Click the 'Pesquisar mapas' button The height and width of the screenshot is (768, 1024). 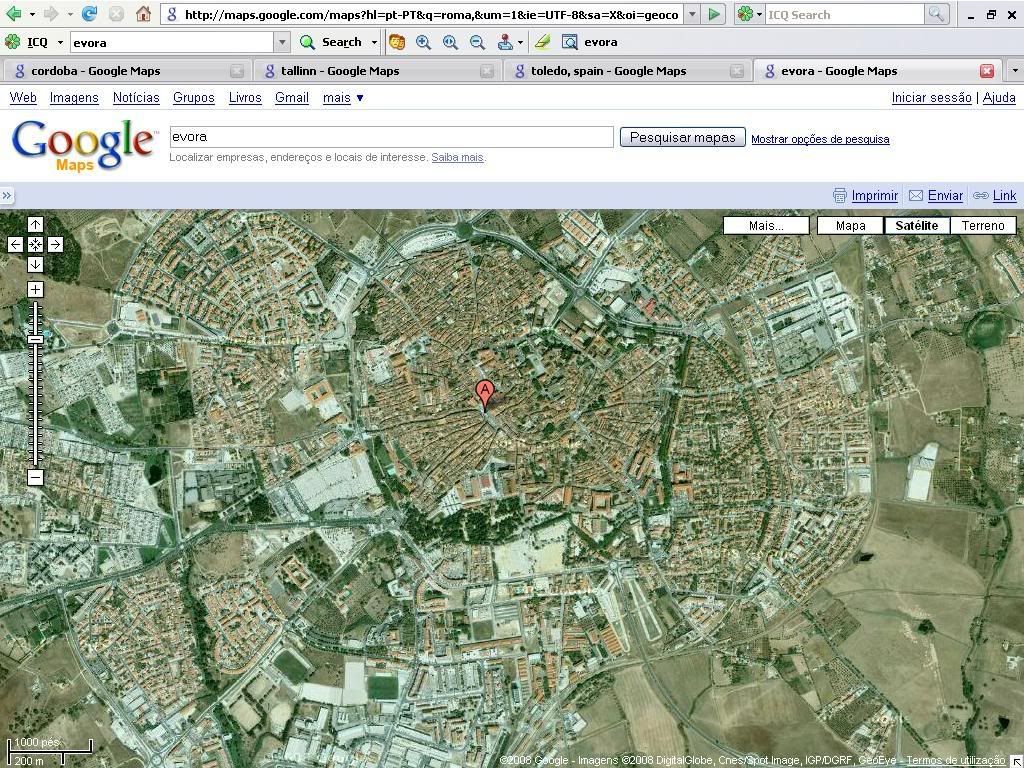point(682,137)
